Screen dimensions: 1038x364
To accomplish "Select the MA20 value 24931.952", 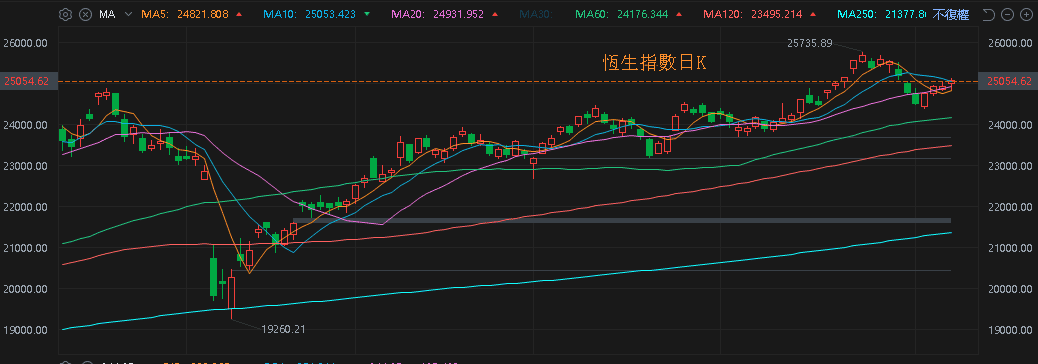I will point(457,14).
